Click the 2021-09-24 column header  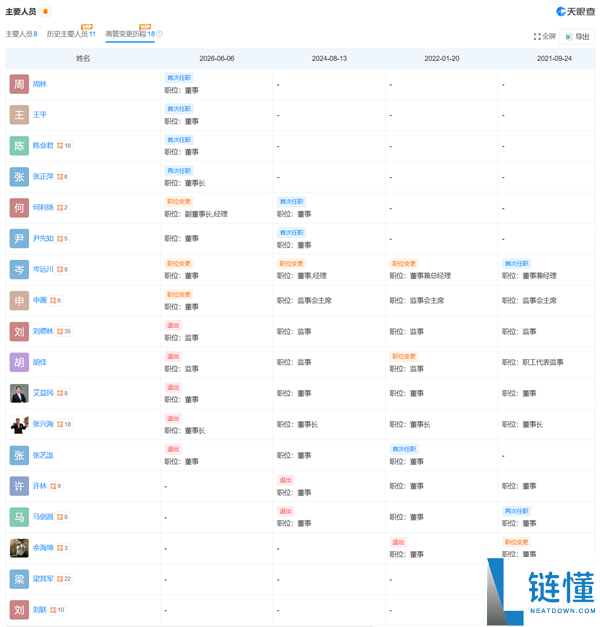[x=554, y=58]
